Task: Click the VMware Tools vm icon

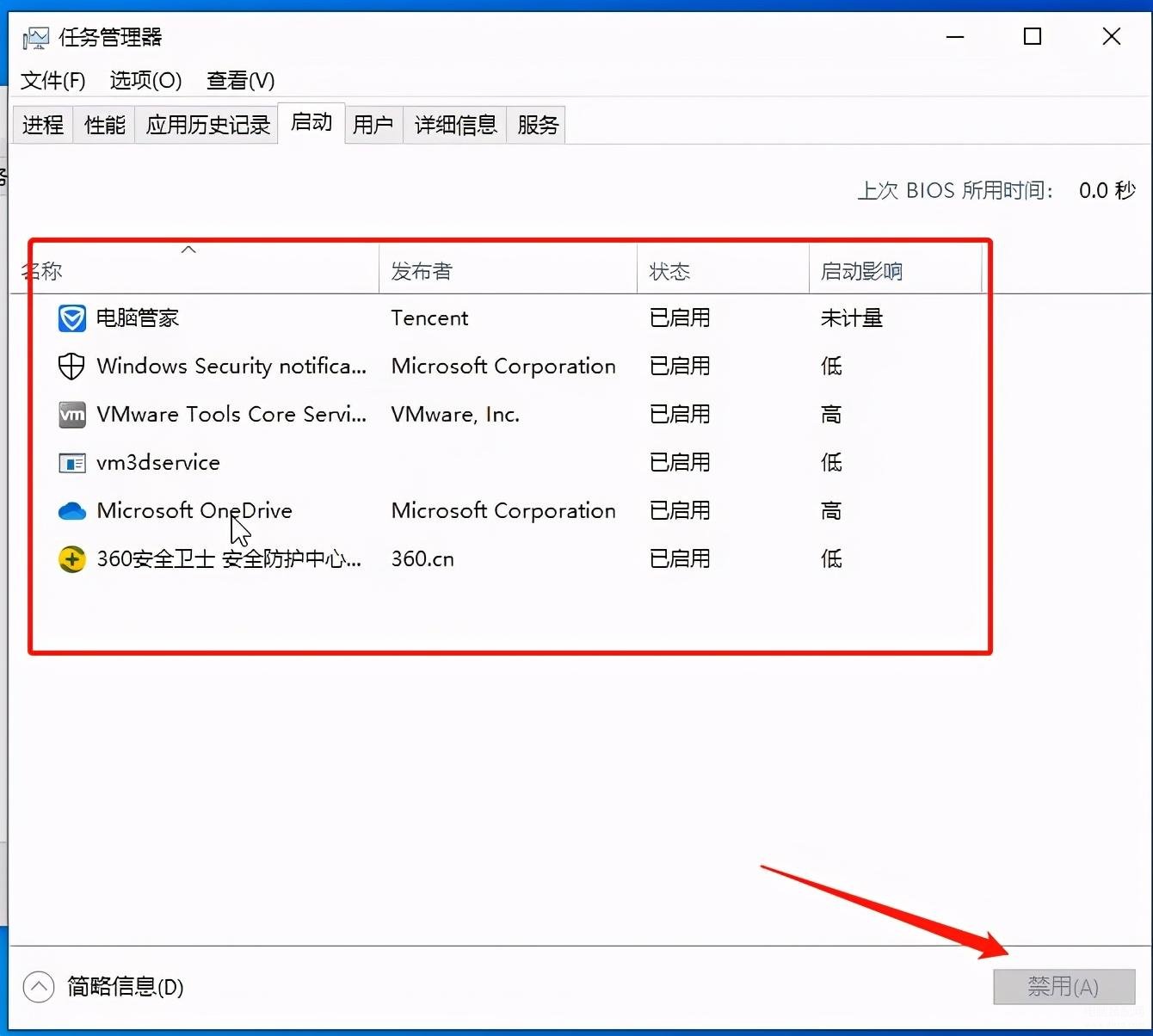Action: coord(71,415)
